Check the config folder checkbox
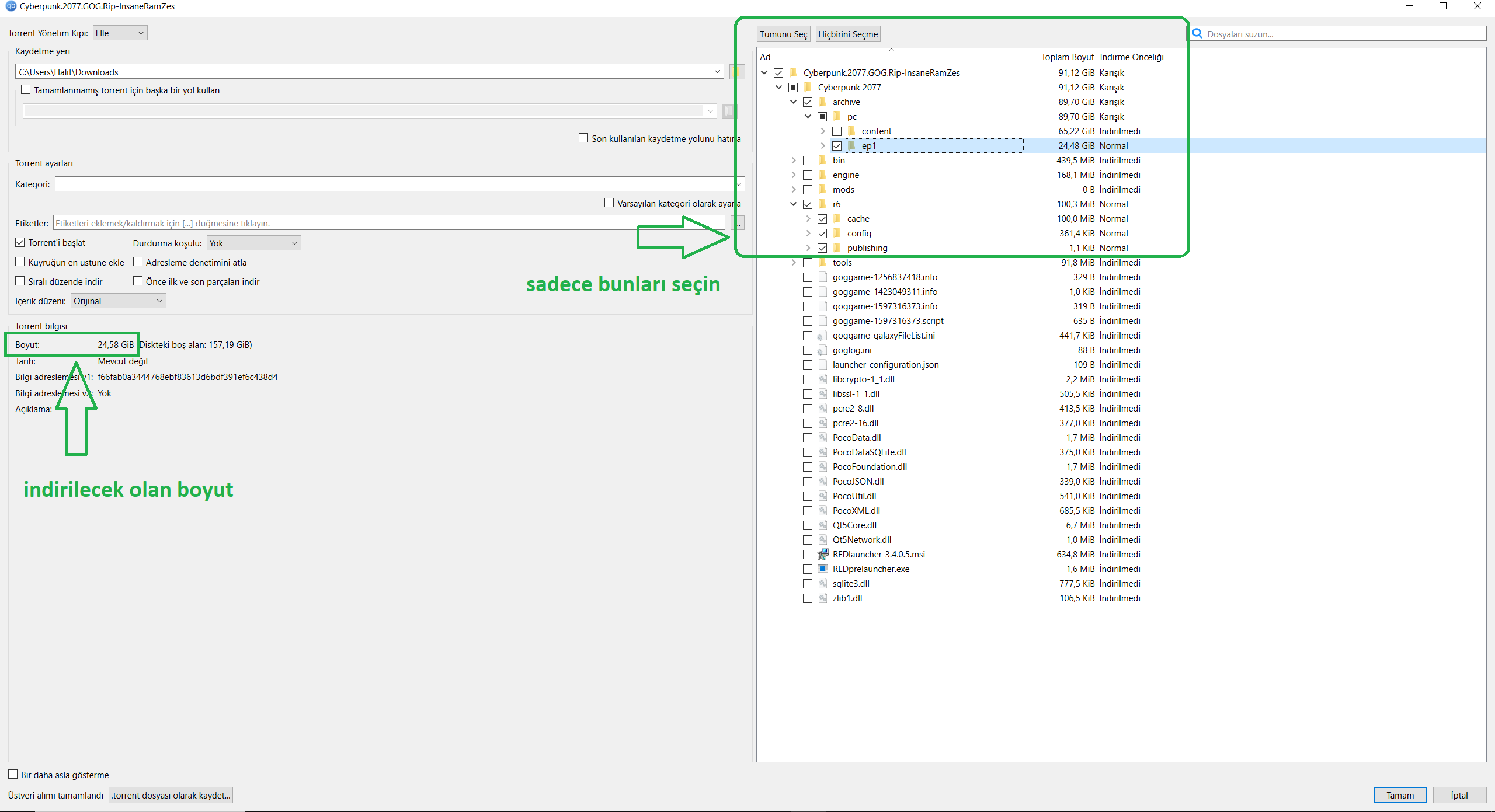The image size is (1495, 812). coord(822,234)
